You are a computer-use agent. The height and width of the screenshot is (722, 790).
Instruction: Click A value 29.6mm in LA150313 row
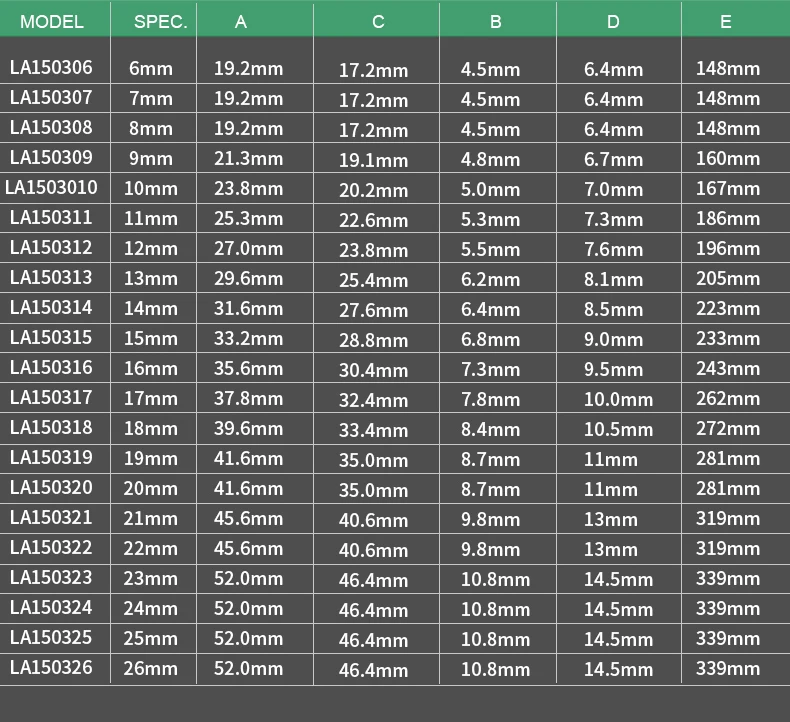[248, 279]
